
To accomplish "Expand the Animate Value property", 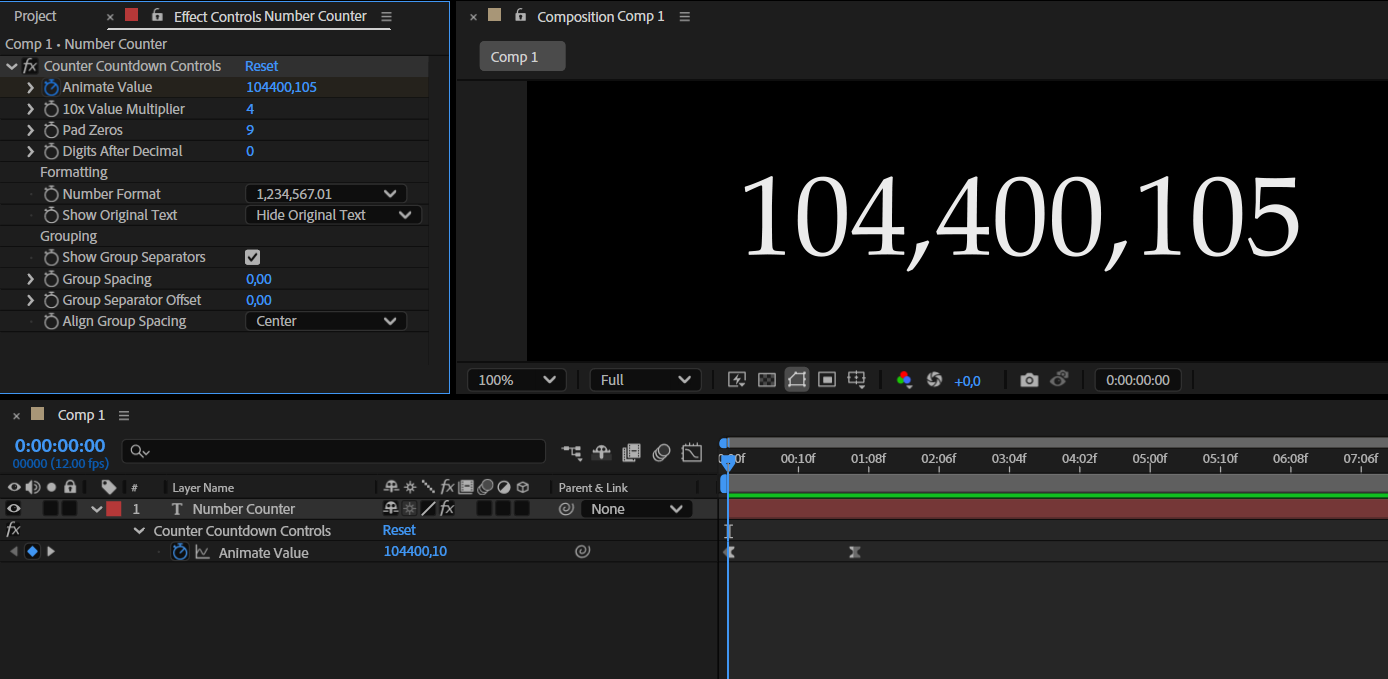I will (29, 87).
